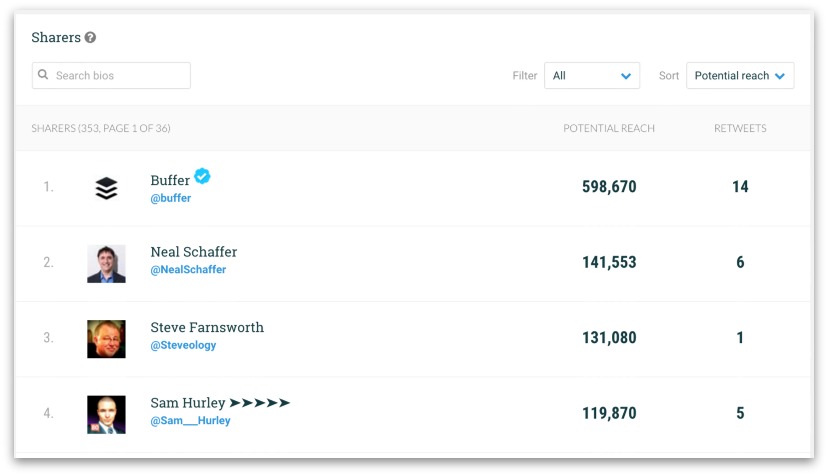Expand the Filter dropdown set to All
Image resolution: width=828 pixels, height=476 pixels.
tap(592, 76)
